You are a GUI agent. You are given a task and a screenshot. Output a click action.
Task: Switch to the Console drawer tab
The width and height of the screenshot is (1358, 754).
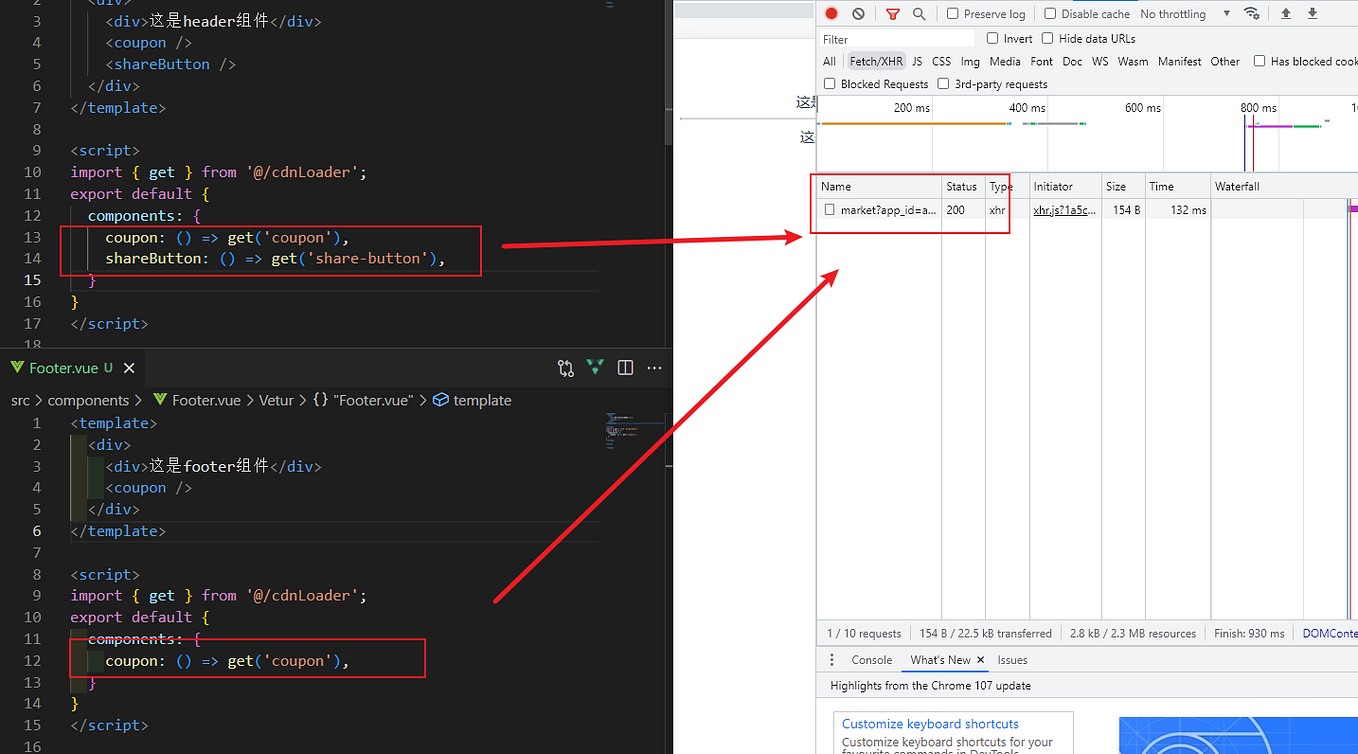point(872,660)
